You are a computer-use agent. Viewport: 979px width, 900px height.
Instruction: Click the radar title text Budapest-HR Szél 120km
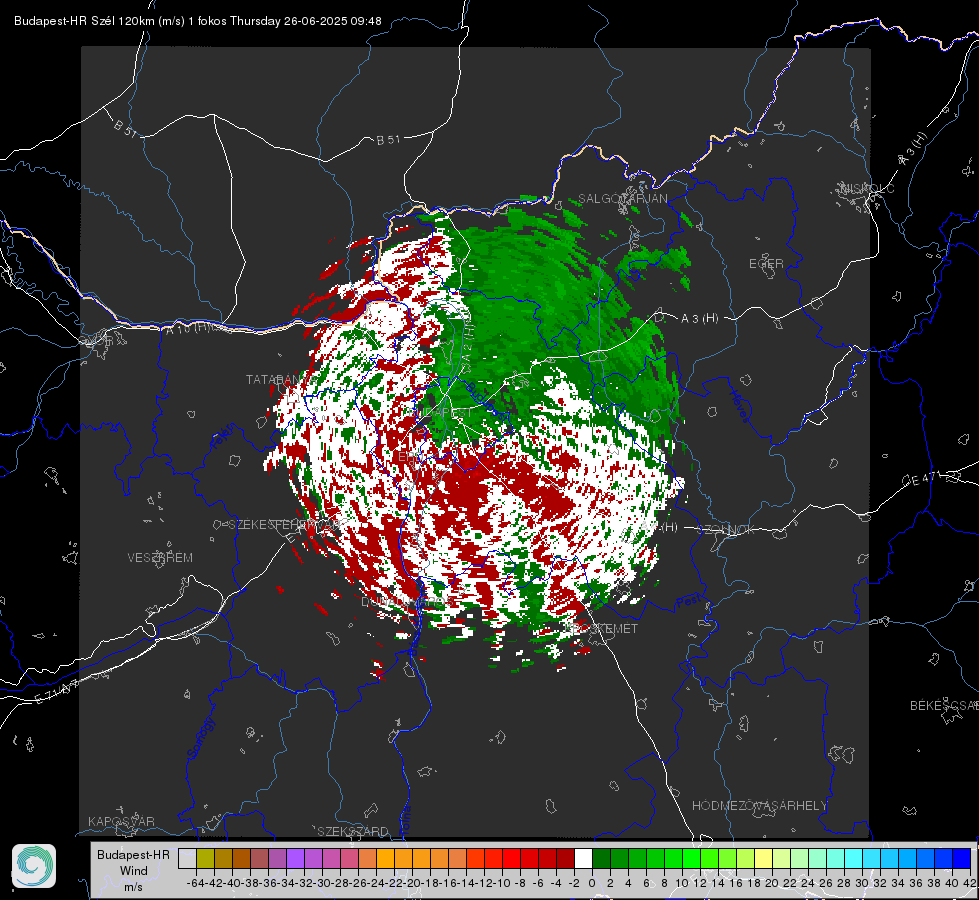[x=84, y=21]
